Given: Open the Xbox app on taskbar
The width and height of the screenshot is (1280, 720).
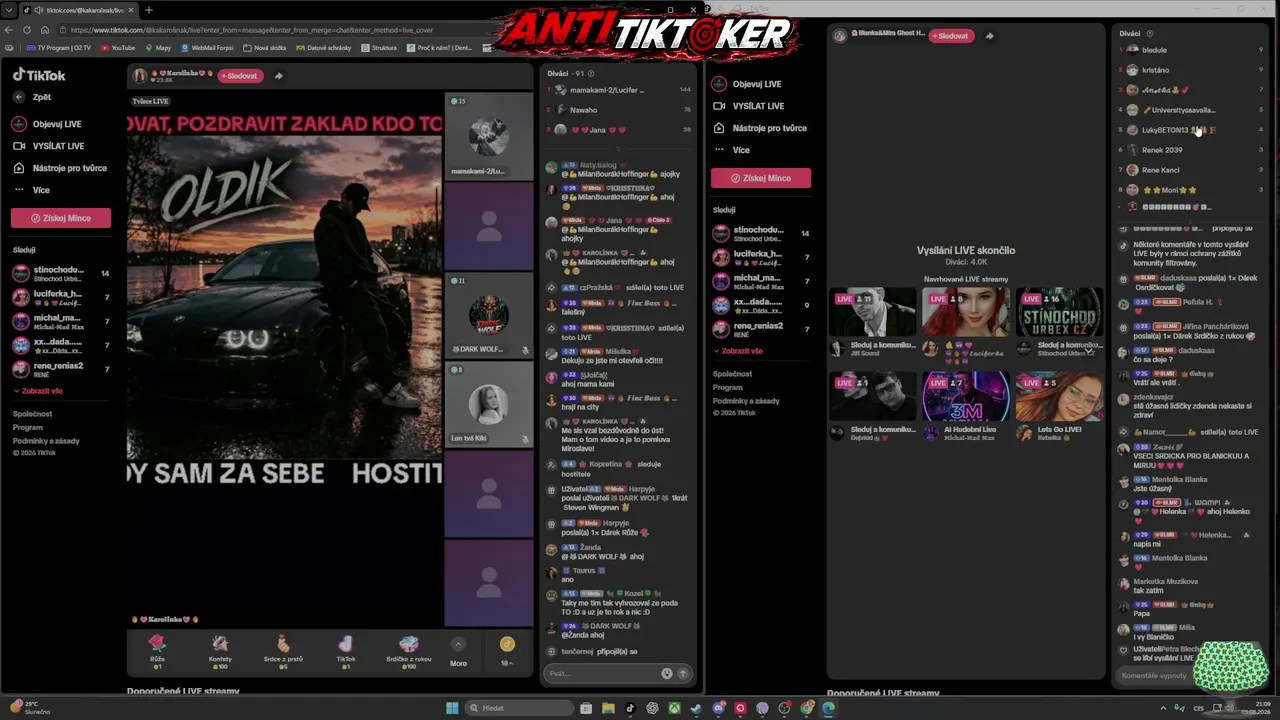Looking at the screenshot, I should point(675,708).
